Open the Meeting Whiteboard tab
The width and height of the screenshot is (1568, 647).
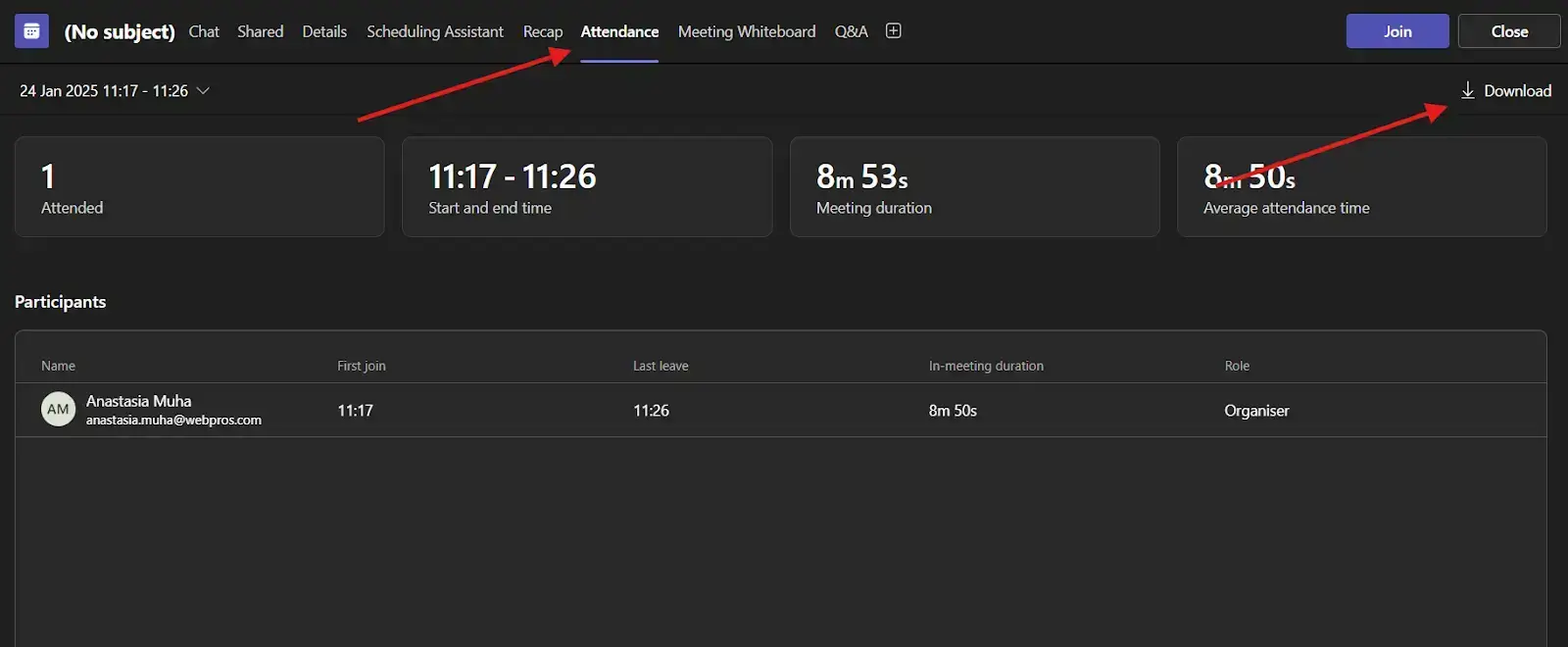coord(746,31)
